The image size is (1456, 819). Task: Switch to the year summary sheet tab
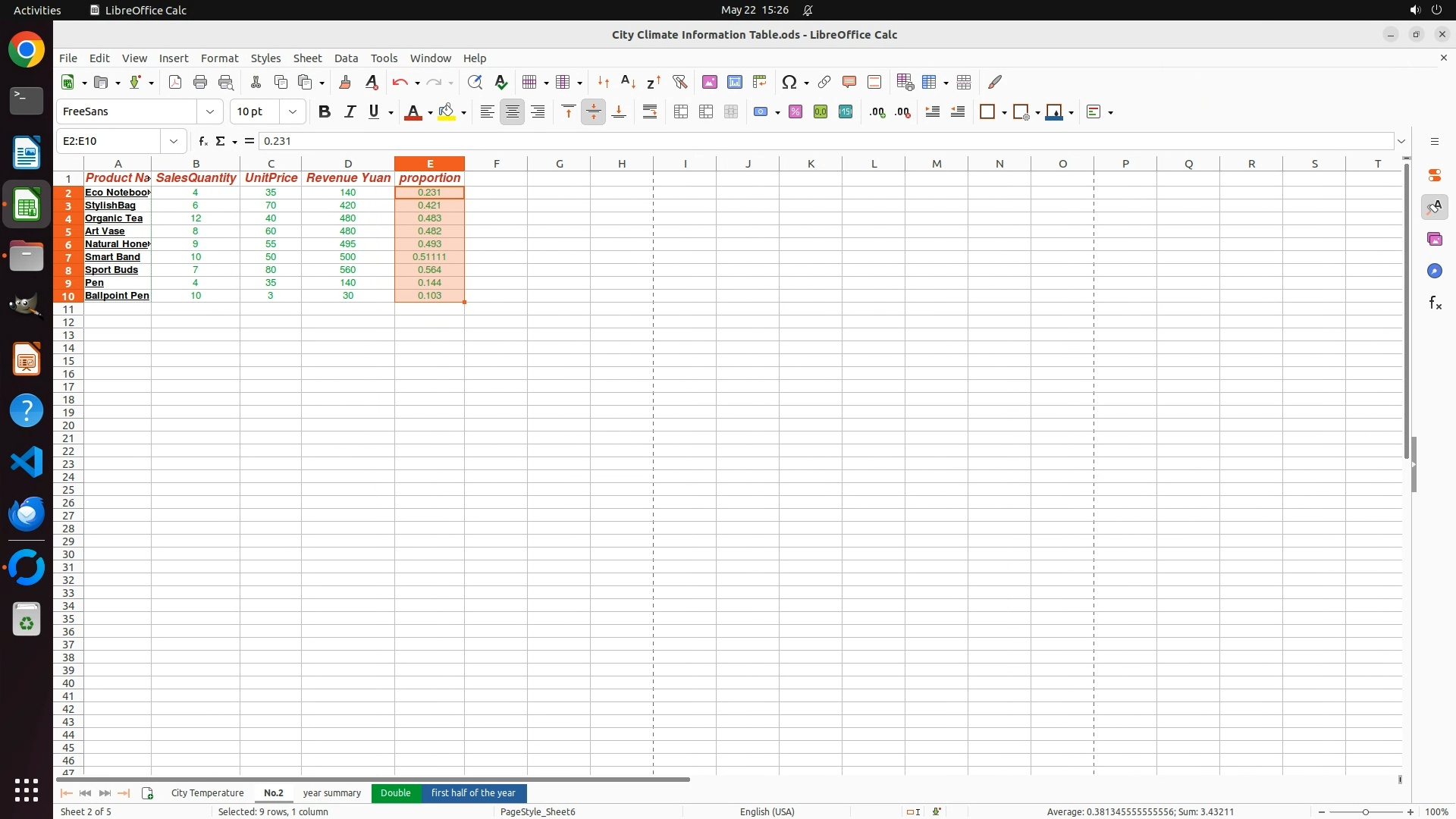pos(331,793)
